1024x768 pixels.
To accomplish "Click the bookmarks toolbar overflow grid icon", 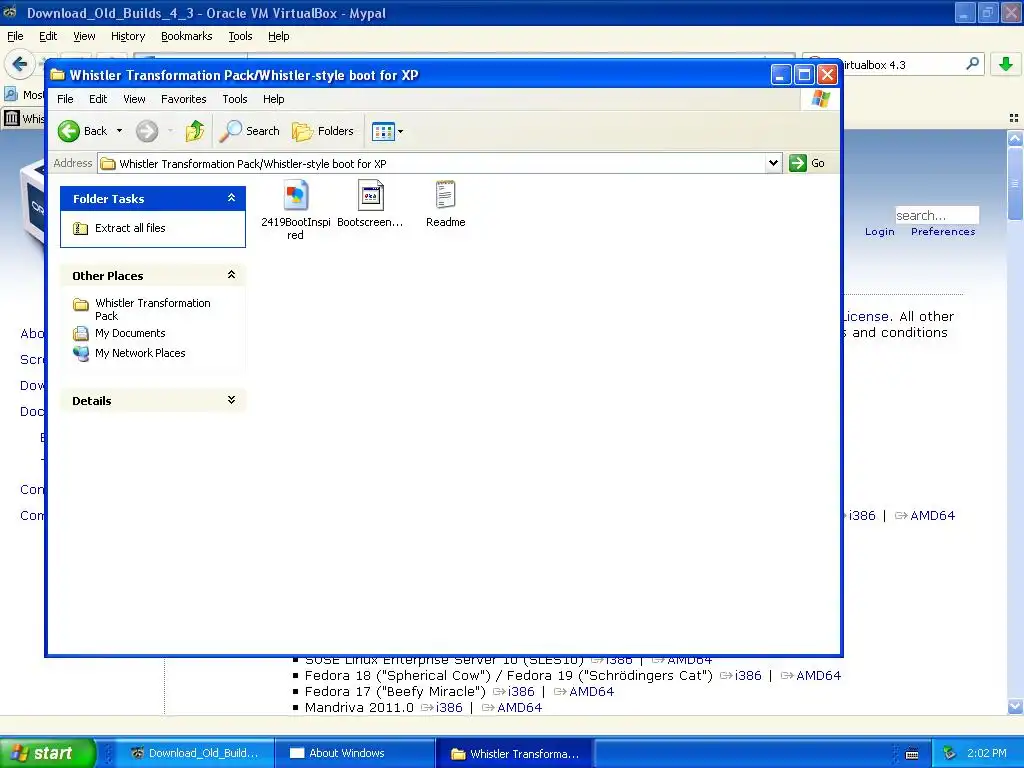I will pos(1014,118).
